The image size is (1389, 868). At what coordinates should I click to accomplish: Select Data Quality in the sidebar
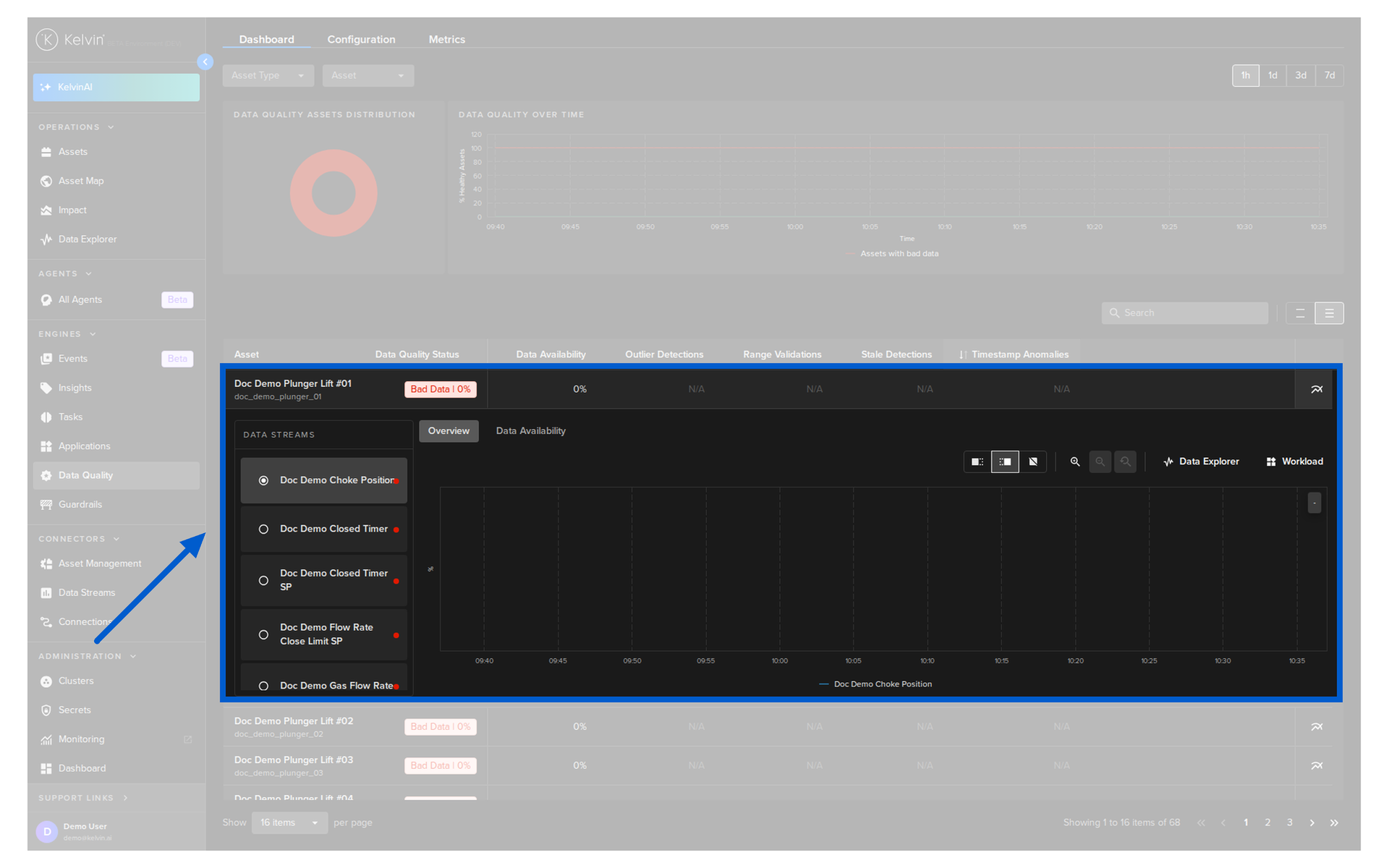[x=116, y=475]
